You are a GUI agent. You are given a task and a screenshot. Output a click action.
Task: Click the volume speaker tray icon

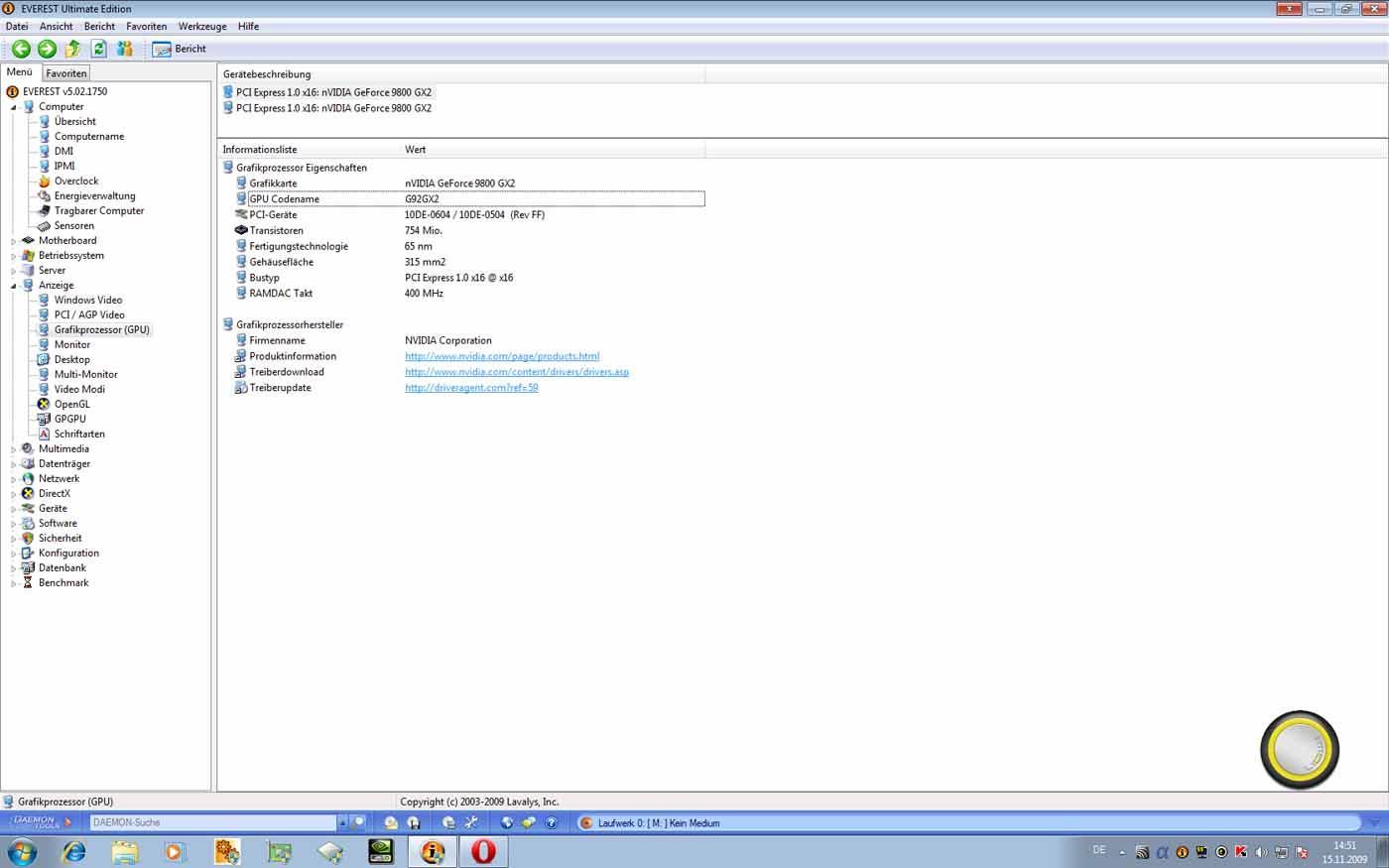1261,852
